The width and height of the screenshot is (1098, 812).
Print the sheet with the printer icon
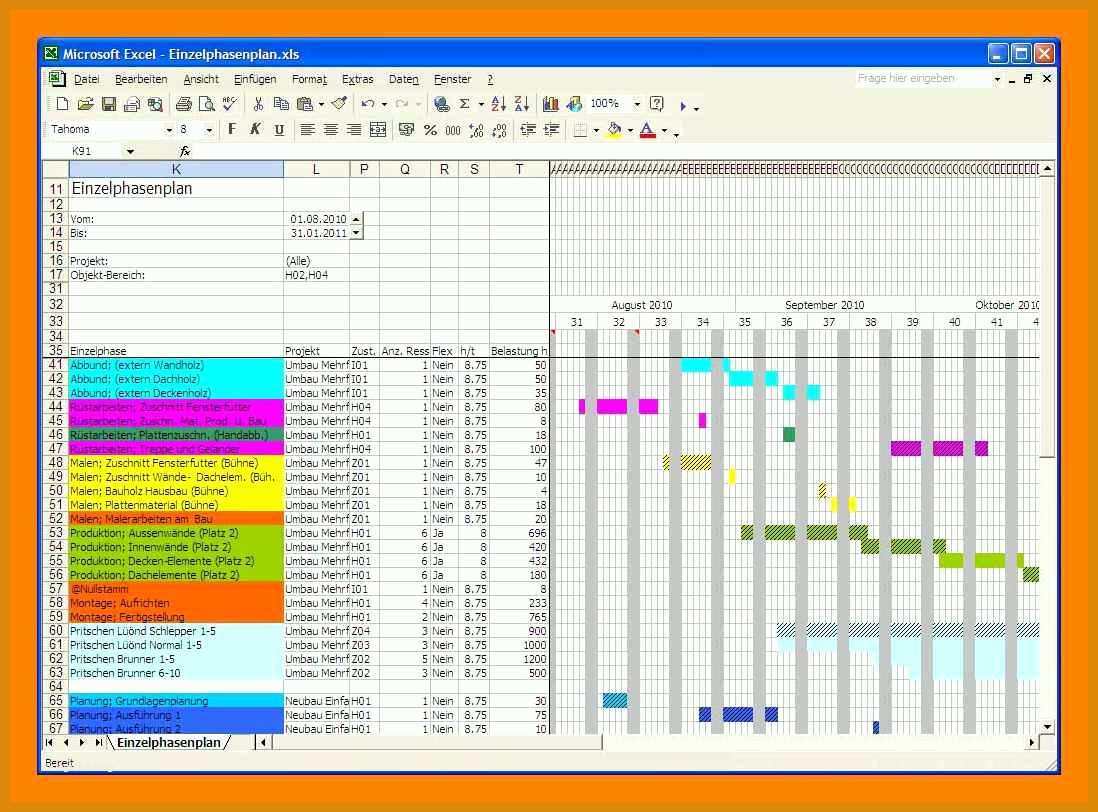coord(183,104)
